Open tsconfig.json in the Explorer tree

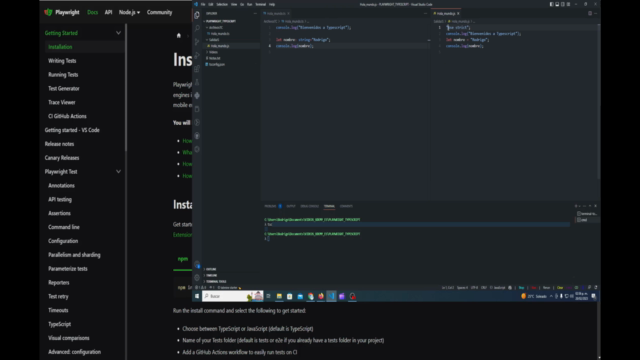click(x=217, y=64)
